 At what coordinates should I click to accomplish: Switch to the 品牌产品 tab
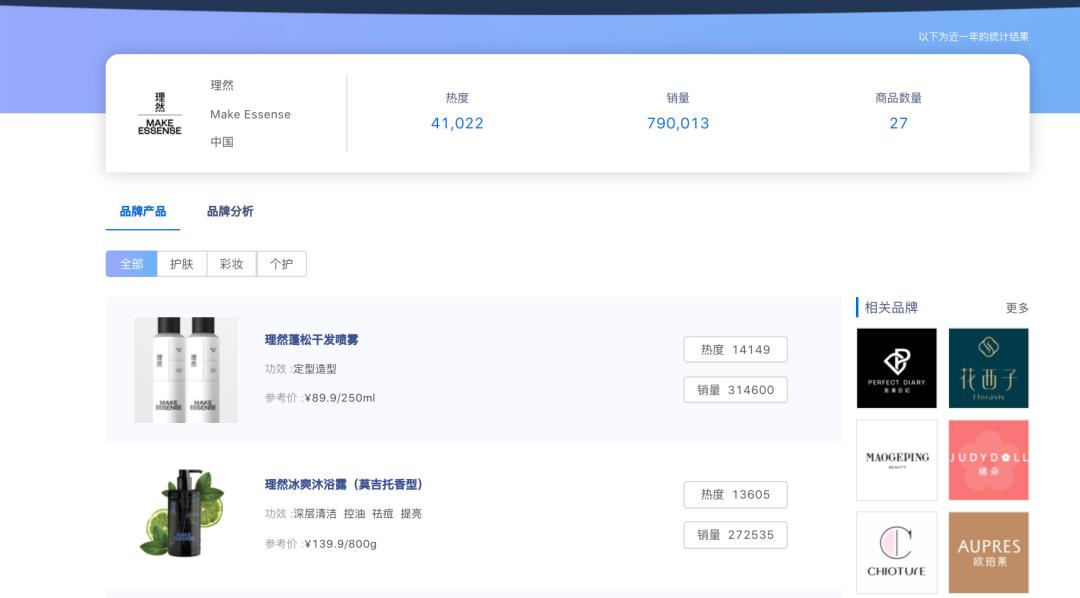[142, 211]
